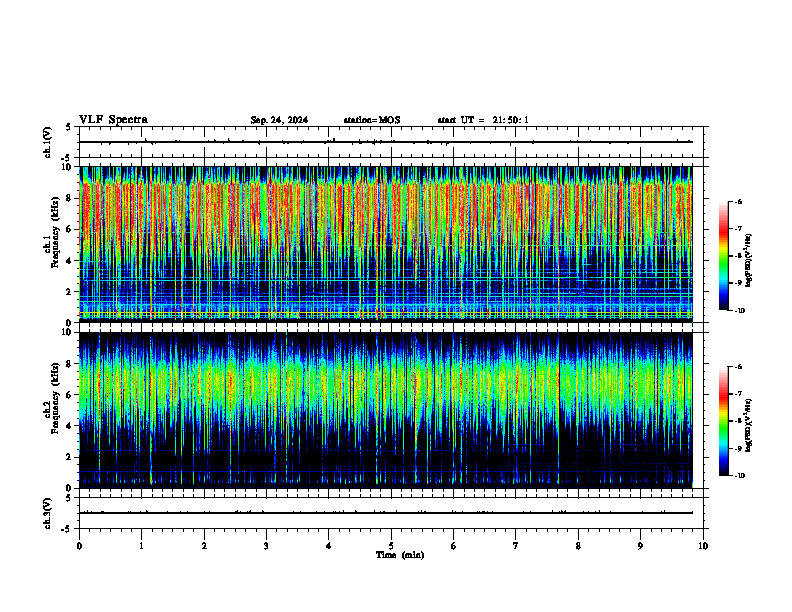Click the "station=MOS" header label
Screen dimensions: 792x612
[x=372, y=120]
